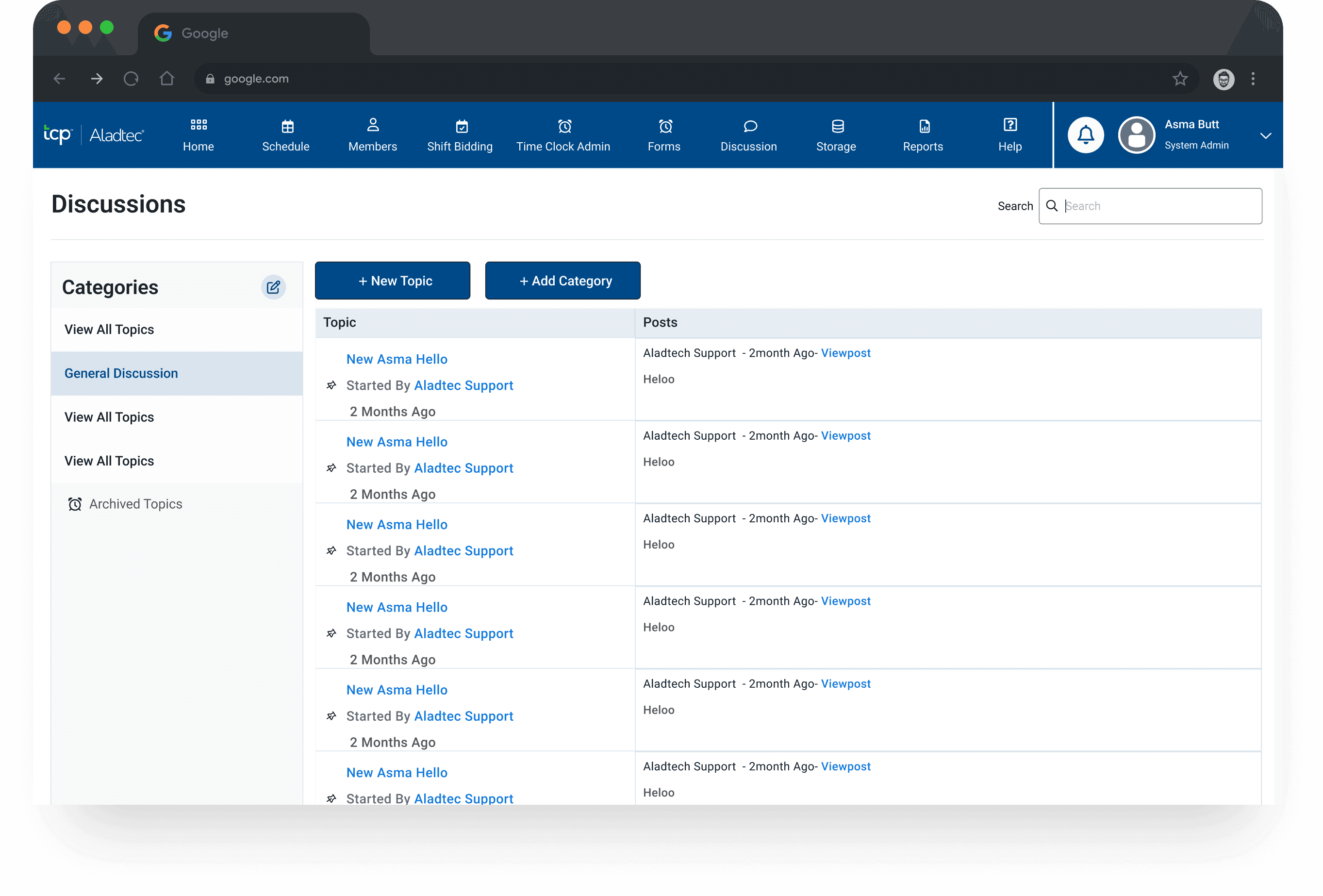Click the Asma Butt profile avatar
Screen dimensions: 1323x896
1136,135
